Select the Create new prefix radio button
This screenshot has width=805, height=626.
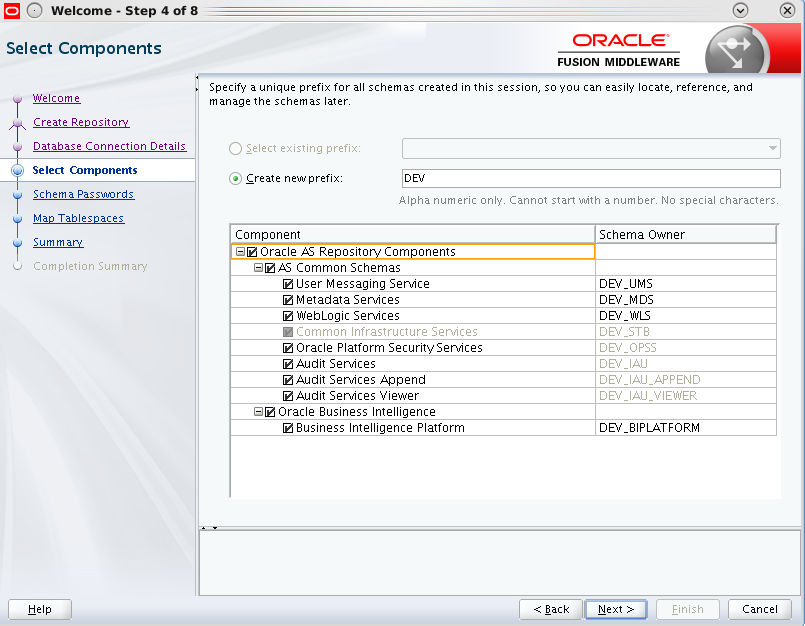(x=235, y=179)
